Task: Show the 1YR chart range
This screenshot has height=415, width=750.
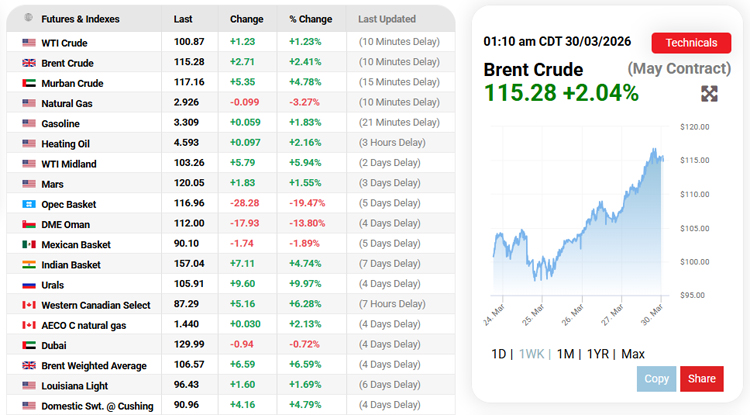Action: [x=598, y=354]
